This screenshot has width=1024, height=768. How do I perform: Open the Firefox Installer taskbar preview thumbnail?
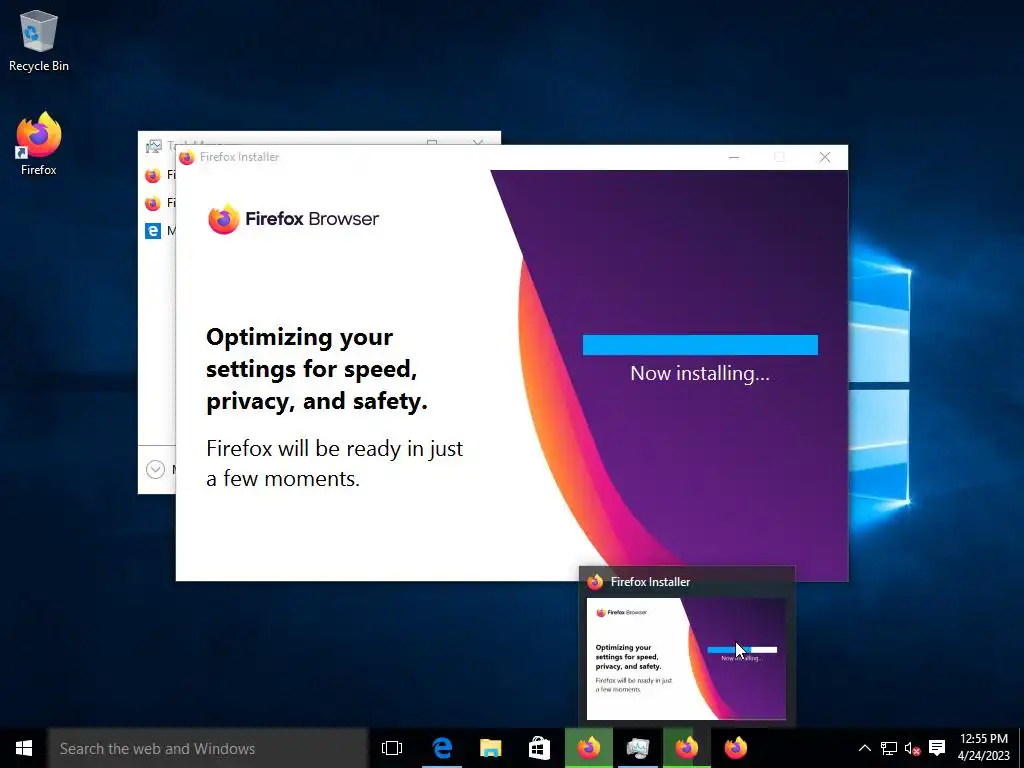tap(686, 658)
